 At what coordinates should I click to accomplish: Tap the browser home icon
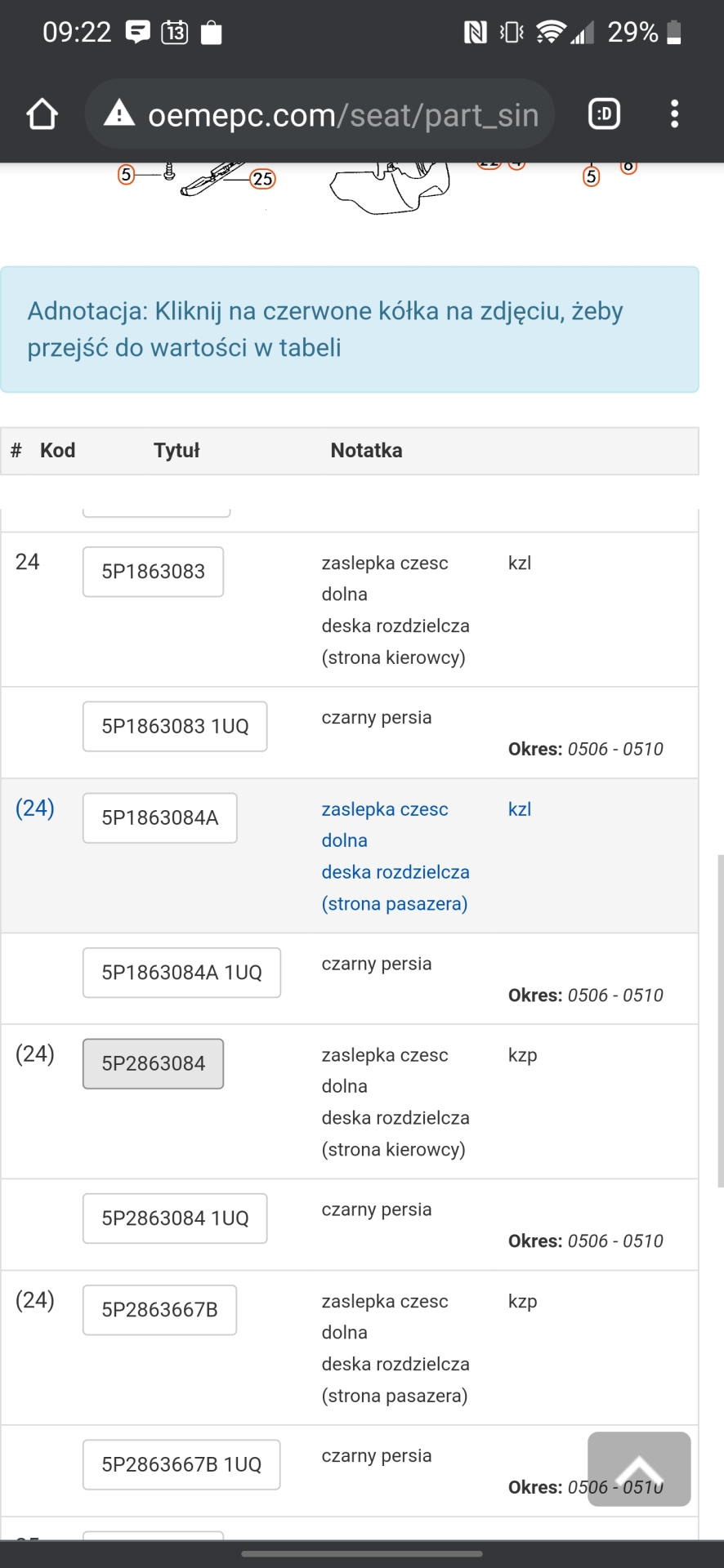[x=42, y=114]
